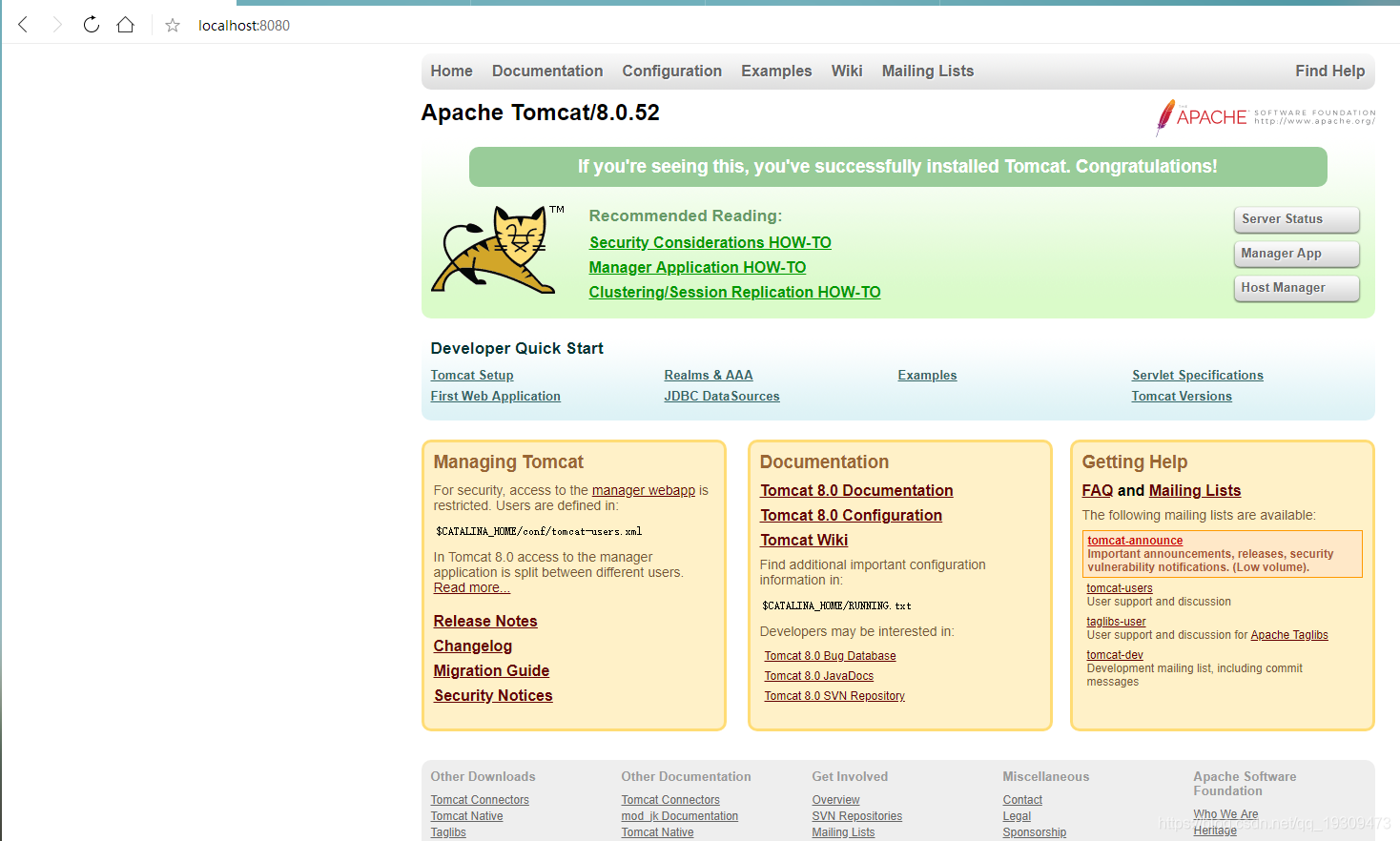Viewport: 1400px width, 841px height.
Task: Open the tomcat-dev mailing list link
Action: click(1115, 655)
